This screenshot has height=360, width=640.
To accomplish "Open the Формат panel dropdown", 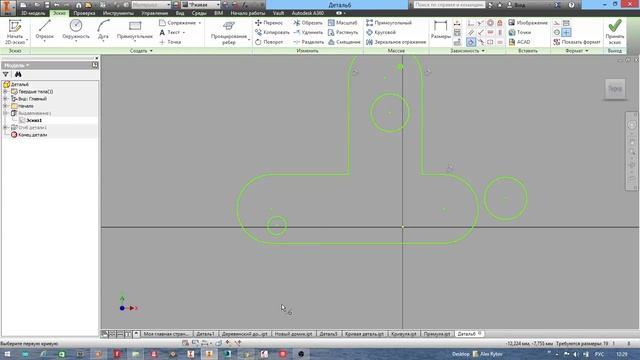I will tap(577, 51).
